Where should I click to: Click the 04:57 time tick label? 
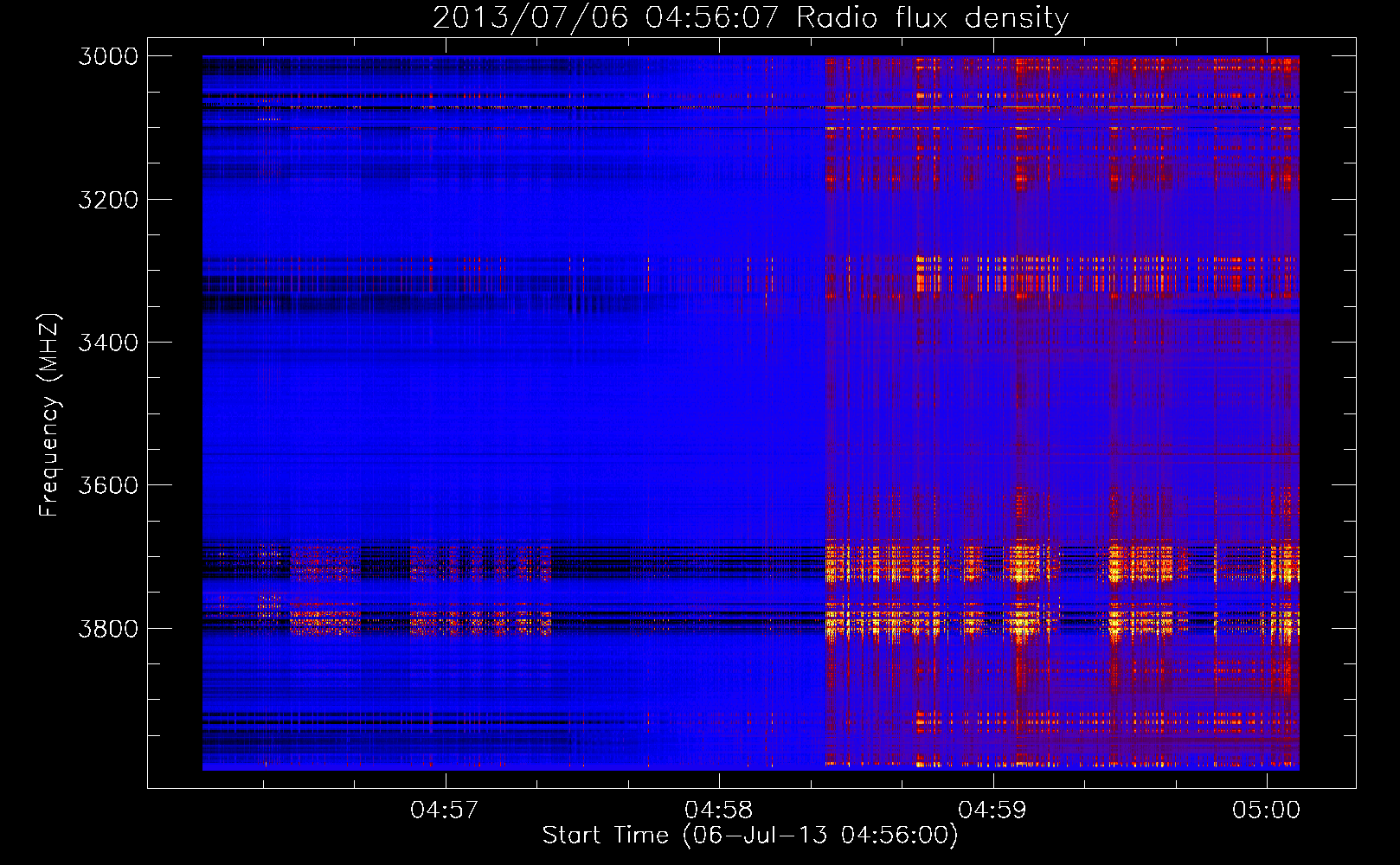tap(445, 811)
